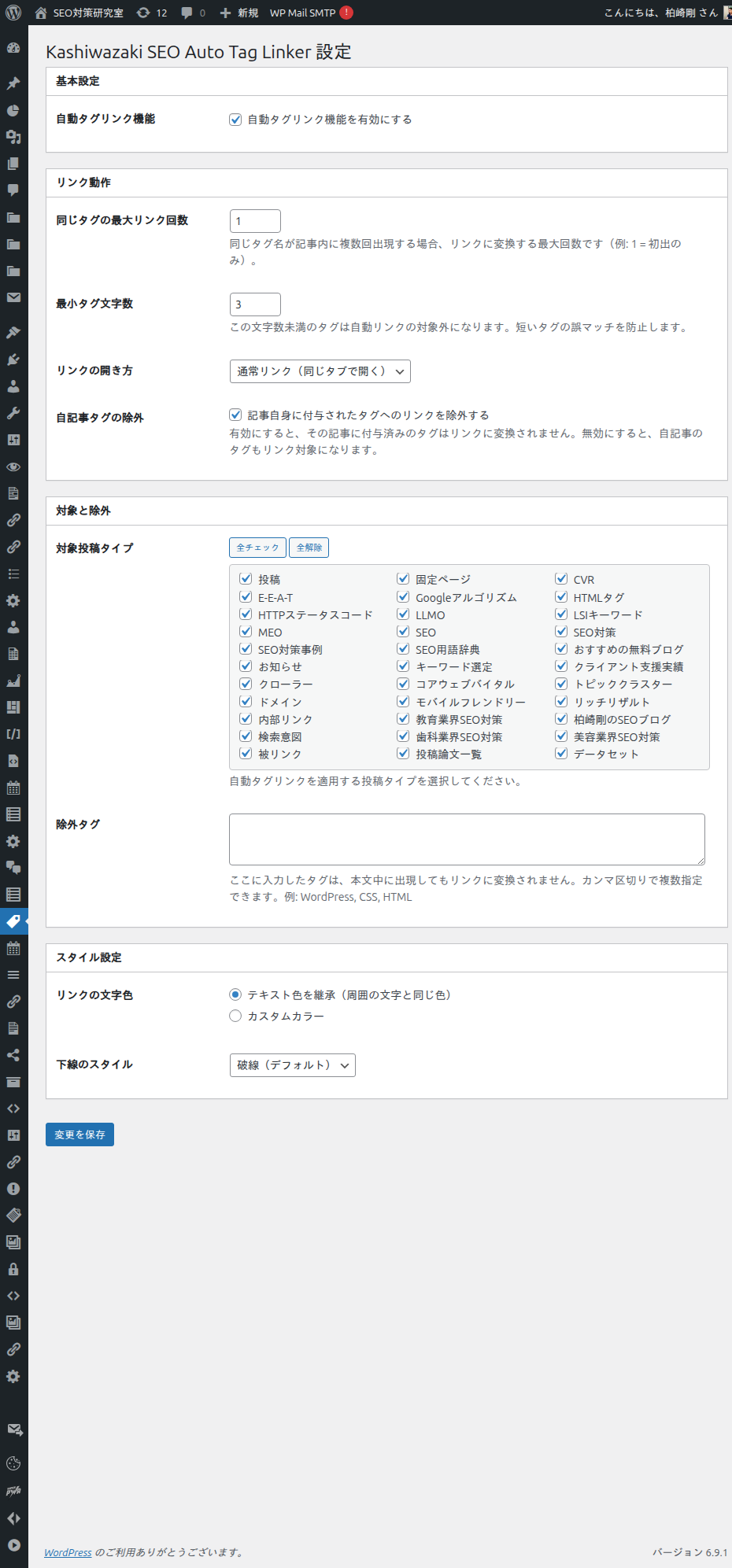Open the 新規 menu in admin bar
The height and width of the screenshot is (1568, 732).
click(x=239, y=13)
